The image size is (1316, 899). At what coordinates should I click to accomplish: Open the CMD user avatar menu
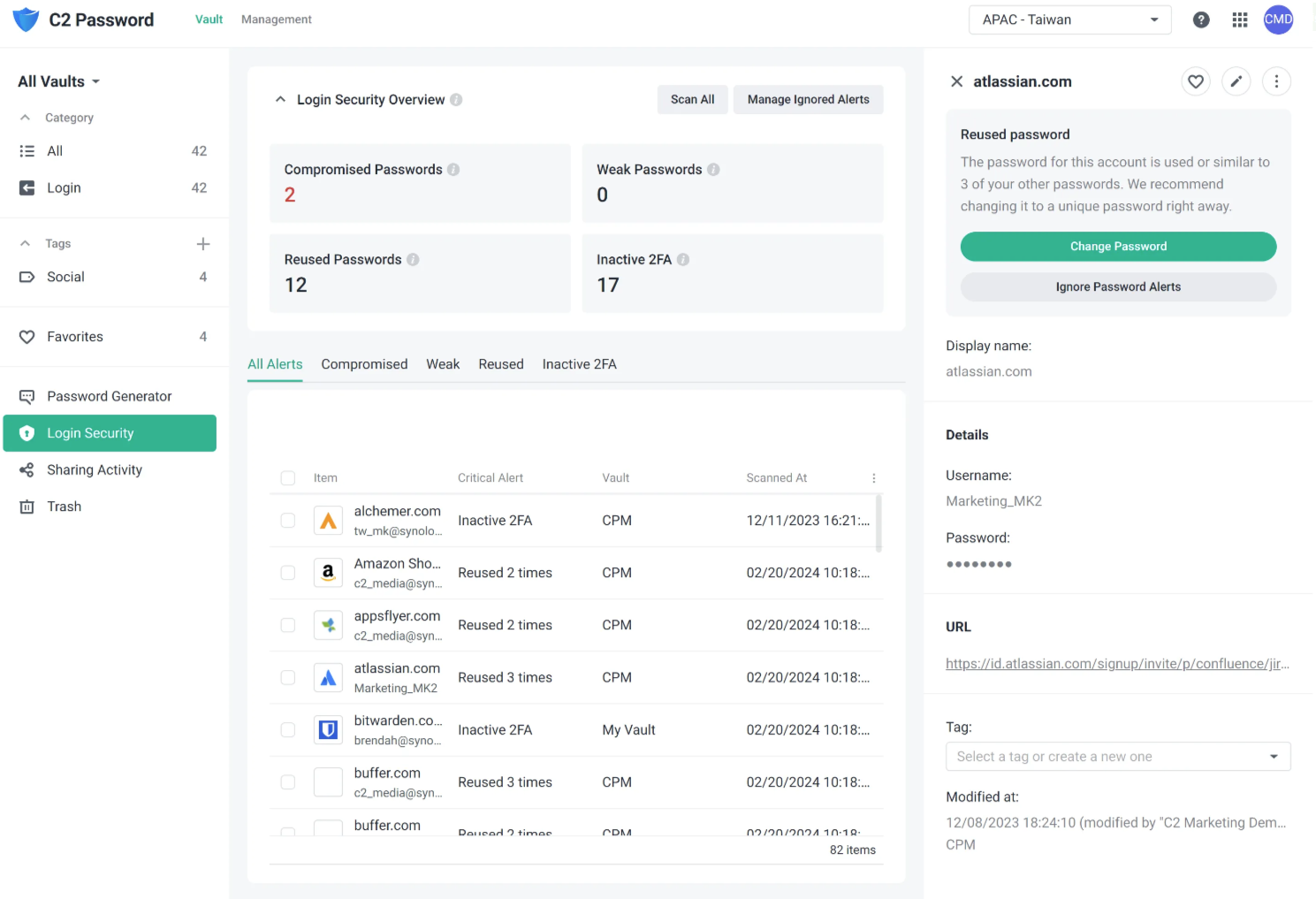[x=1278, y=19]
